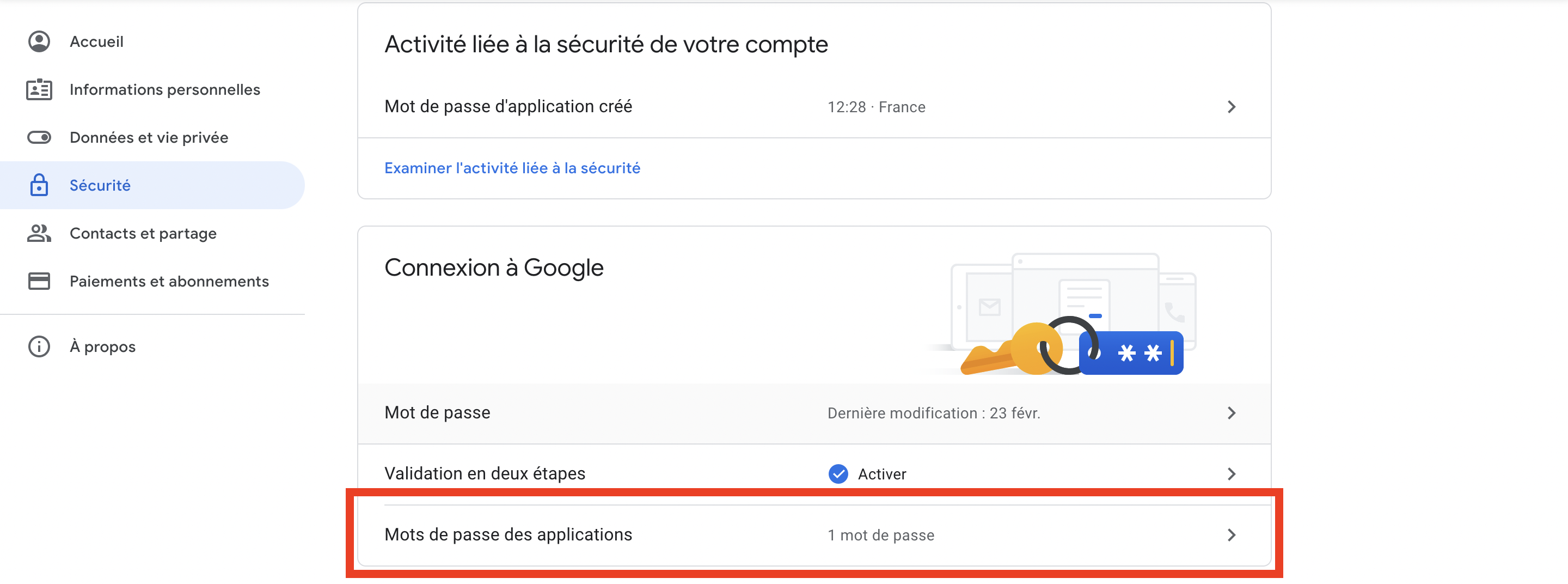Open the Mot de passe row chevron
Screen dimensions: 1568x584
pyautogui.click(x=1232, y=413)
